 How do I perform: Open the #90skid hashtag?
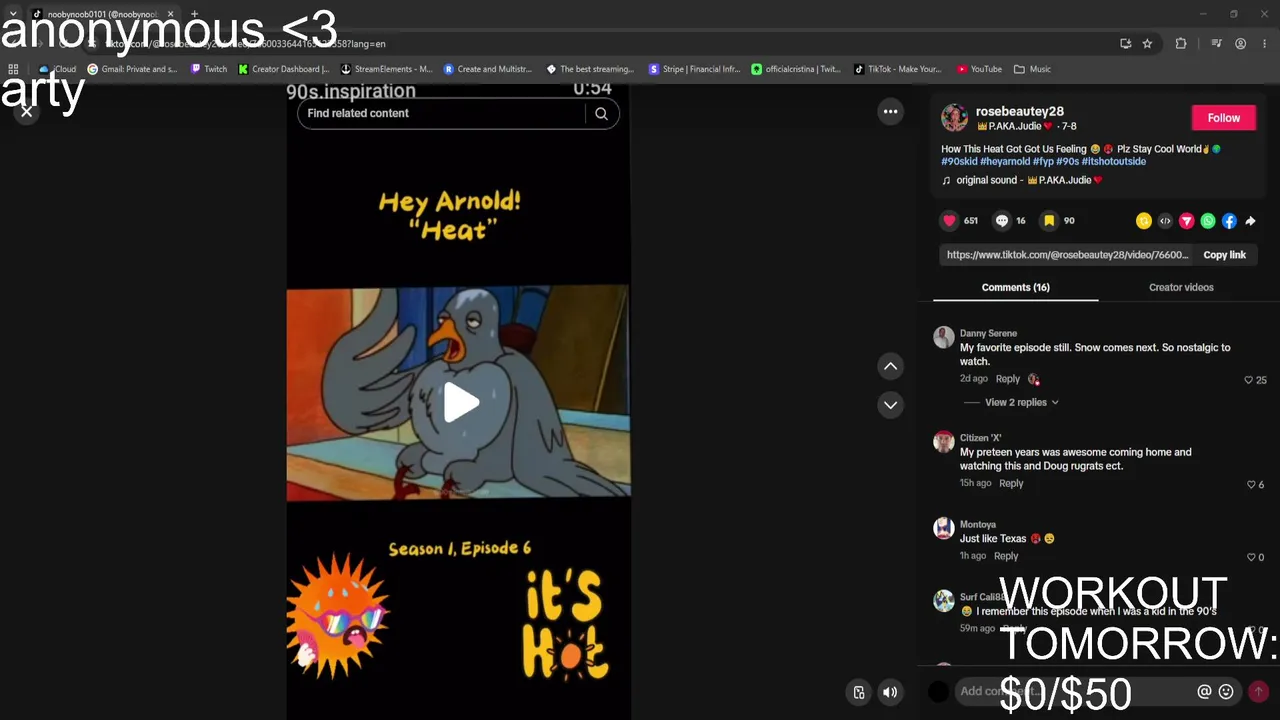[x=959, y=161]
